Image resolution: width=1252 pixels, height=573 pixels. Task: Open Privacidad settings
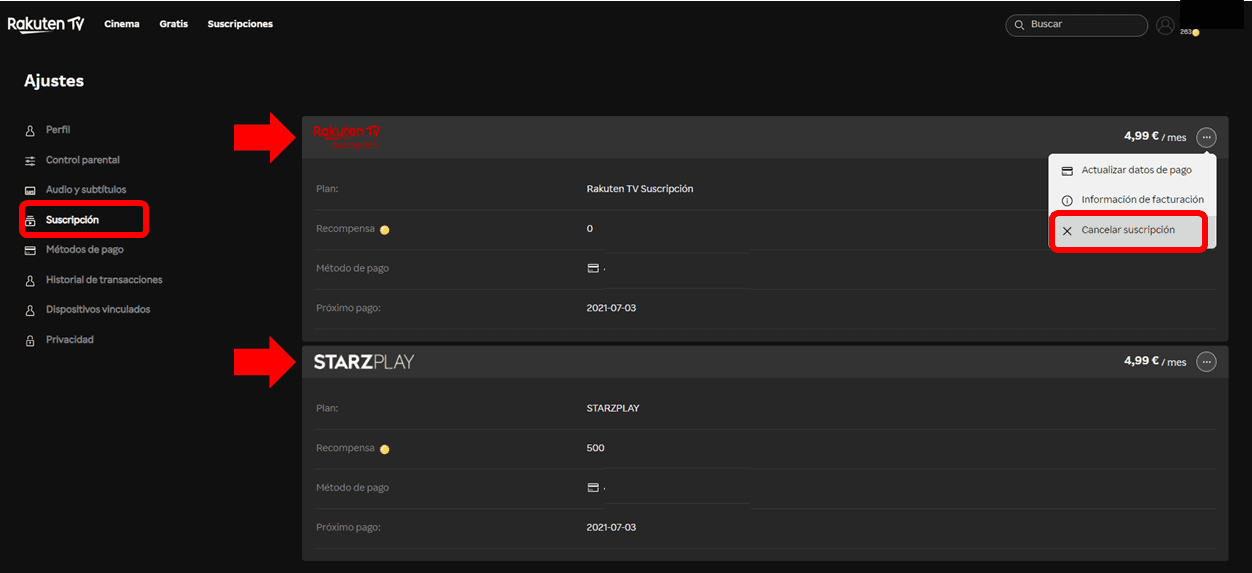click(70, 340)
